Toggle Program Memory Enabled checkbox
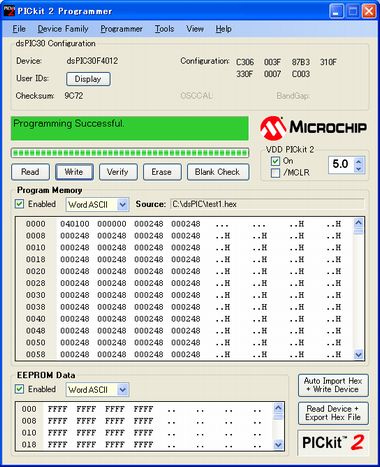This screenshot has height=467, width=380. pos(19,204)
